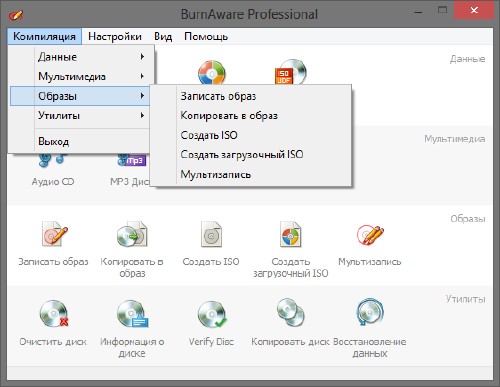Open the Очистить диск icon
The height and width of the screenshot is (387, 500).
[53, 313]
